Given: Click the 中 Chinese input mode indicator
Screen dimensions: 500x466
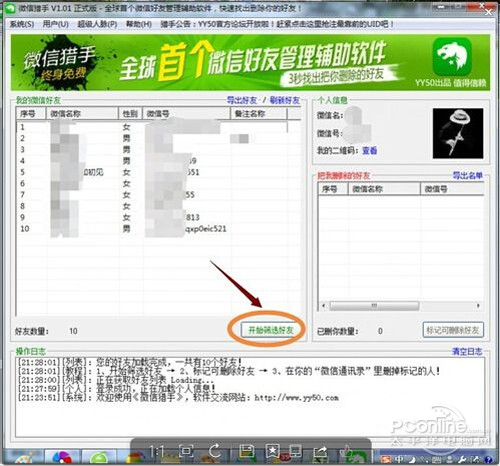Looking at the screenshot, I should pyautogui.click(x=399, y=460).
